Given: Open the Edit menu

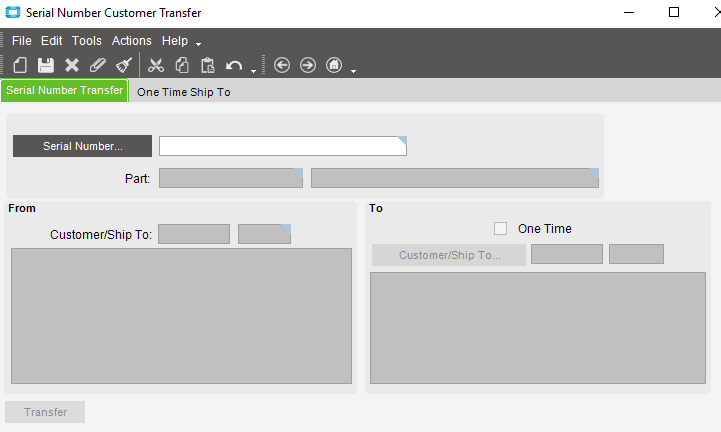Looking at the screenshot, I should (x=52, y=41).
